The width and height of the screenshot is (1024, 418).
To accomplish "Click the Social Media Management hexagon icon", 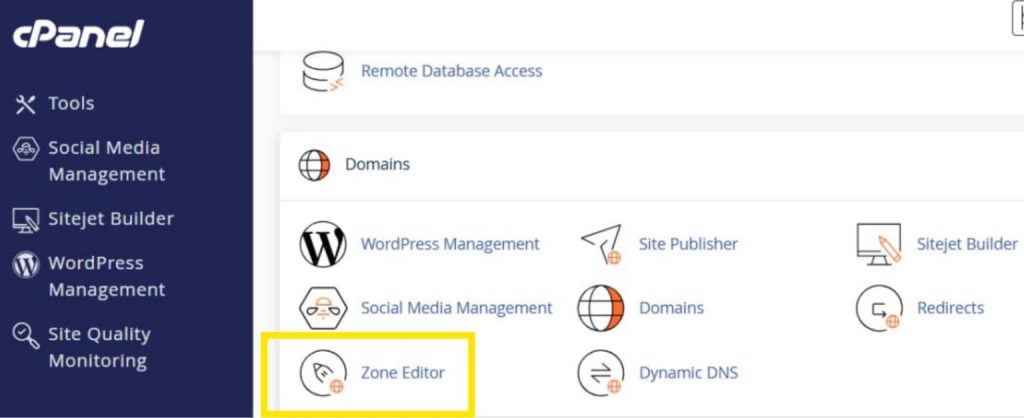I will pyautogui.click(x=323, y=308).
